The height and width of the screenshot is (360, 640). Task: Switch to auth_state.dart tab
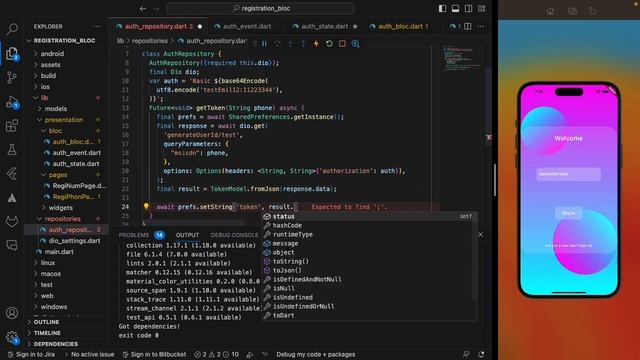[324, 27]
